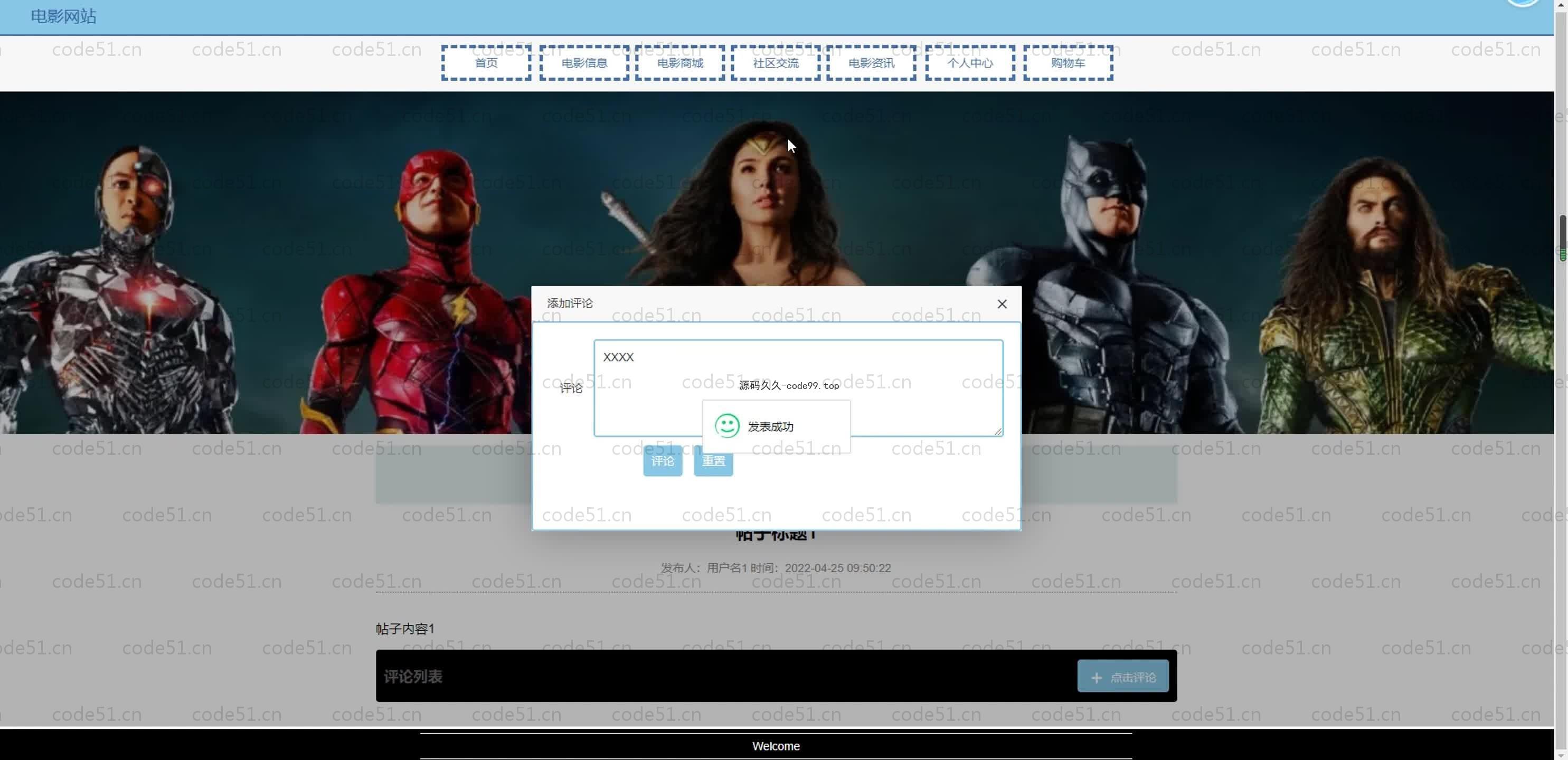Open the 个人中心 navigation item
Screen dimensions: 1568x760
[x=970, y=63]
